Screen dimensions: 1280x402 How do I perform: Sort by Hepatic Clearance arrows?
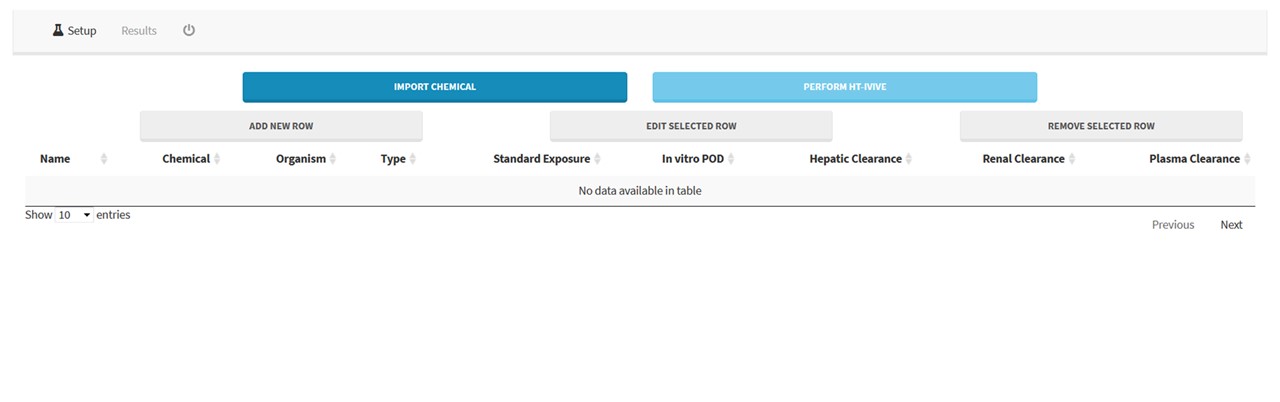[908, 159]
